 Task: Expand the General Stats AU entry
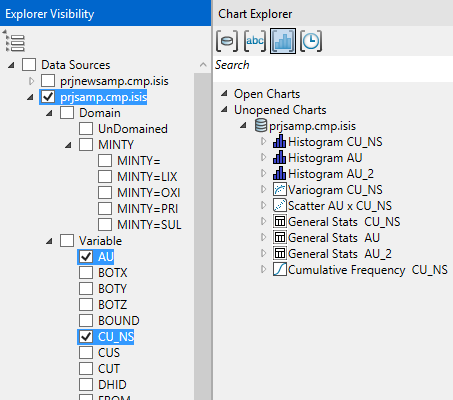point(263,237)
